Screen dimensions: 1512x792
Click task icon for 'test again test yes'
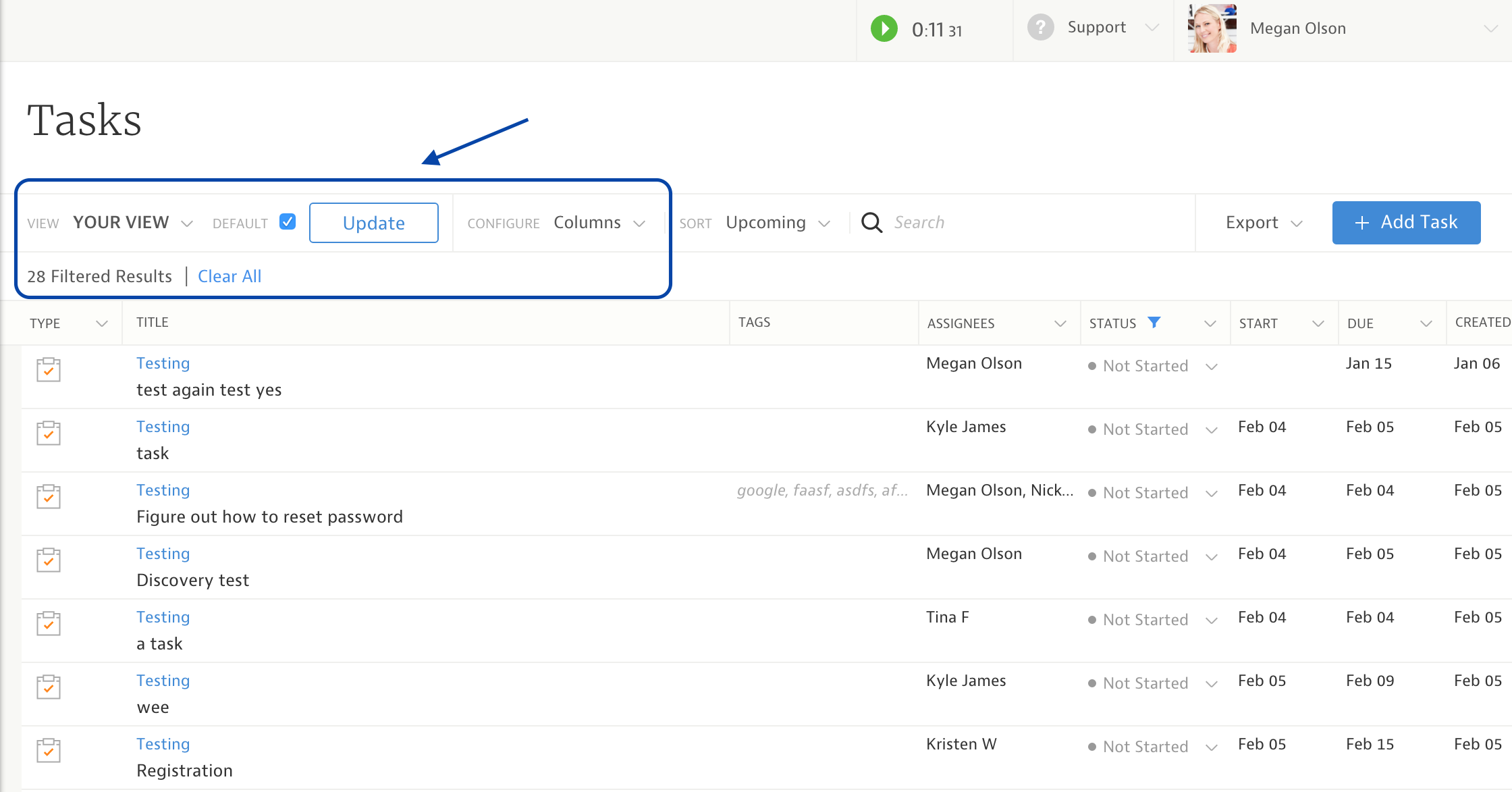tap(49, 369)
